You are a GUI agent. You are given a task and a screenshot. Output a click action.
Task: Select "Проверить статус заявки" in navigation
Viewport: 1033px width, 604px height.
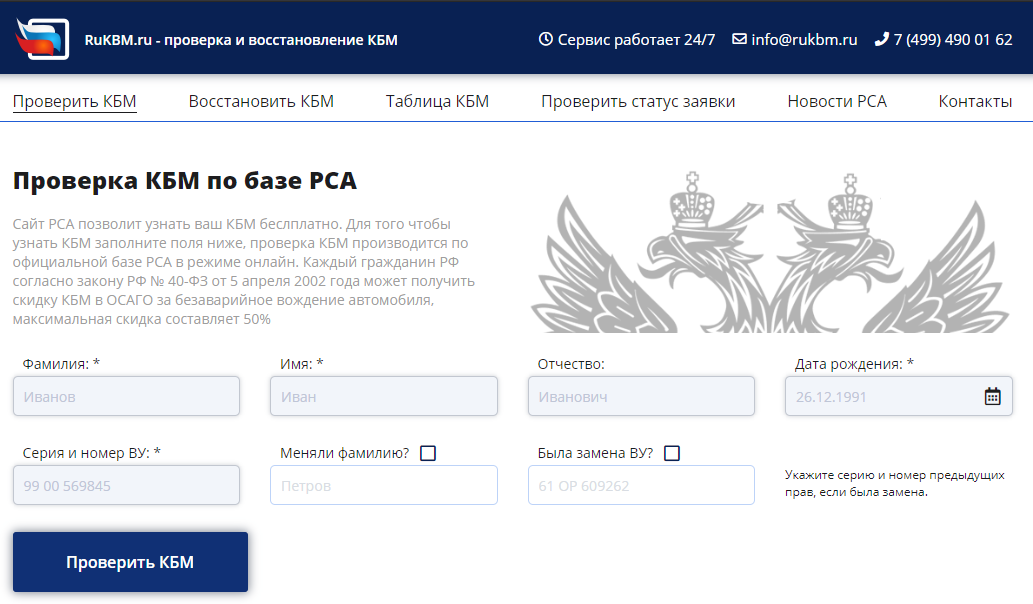pos(638,101)
